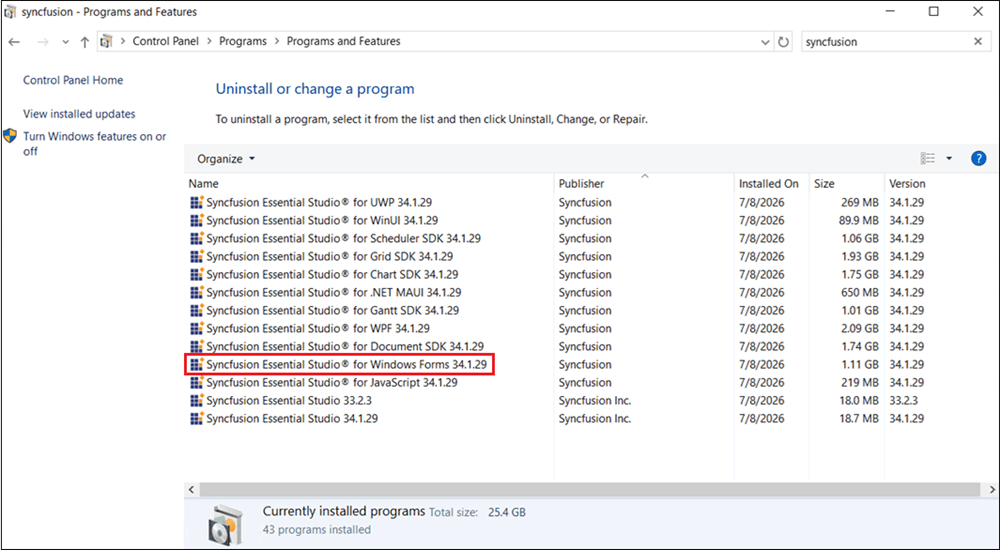
Task: Click the Scheduler SDK program icon
Action: 197,238
